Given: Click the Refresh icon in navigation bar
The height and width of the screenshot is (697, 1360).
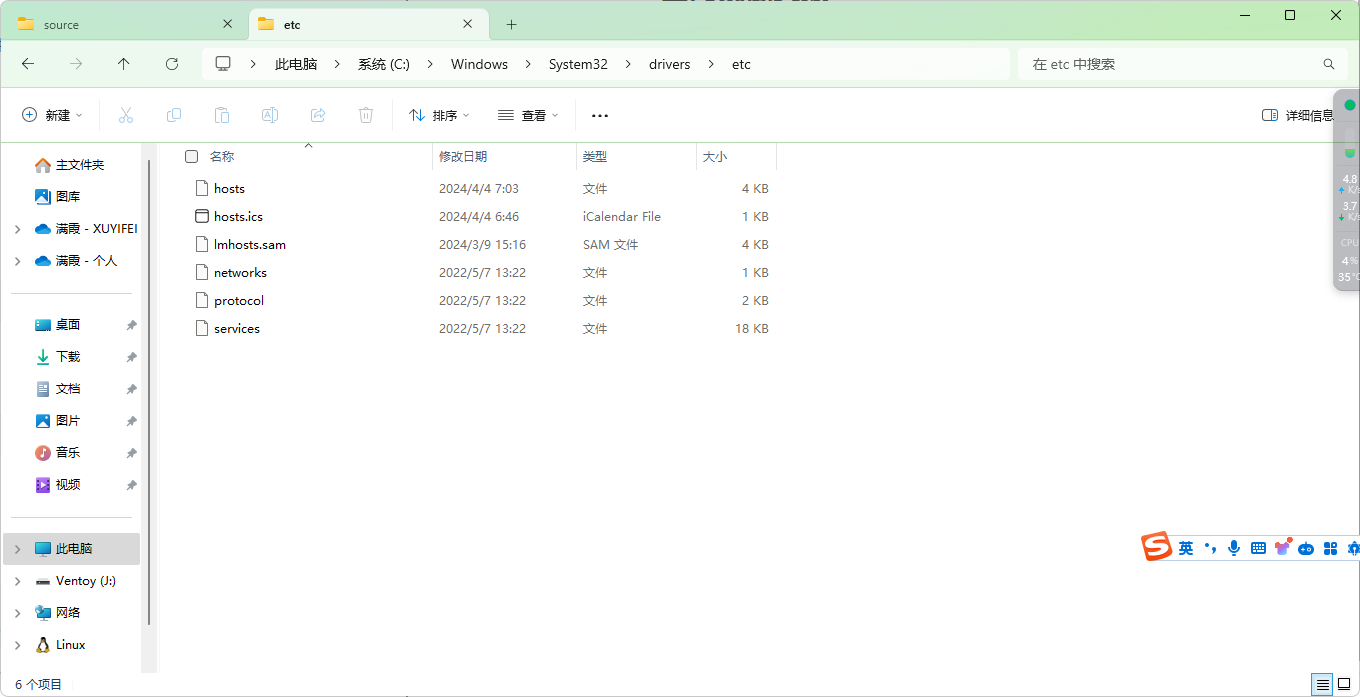Looking at the screenshot, I should click(172, 64).
